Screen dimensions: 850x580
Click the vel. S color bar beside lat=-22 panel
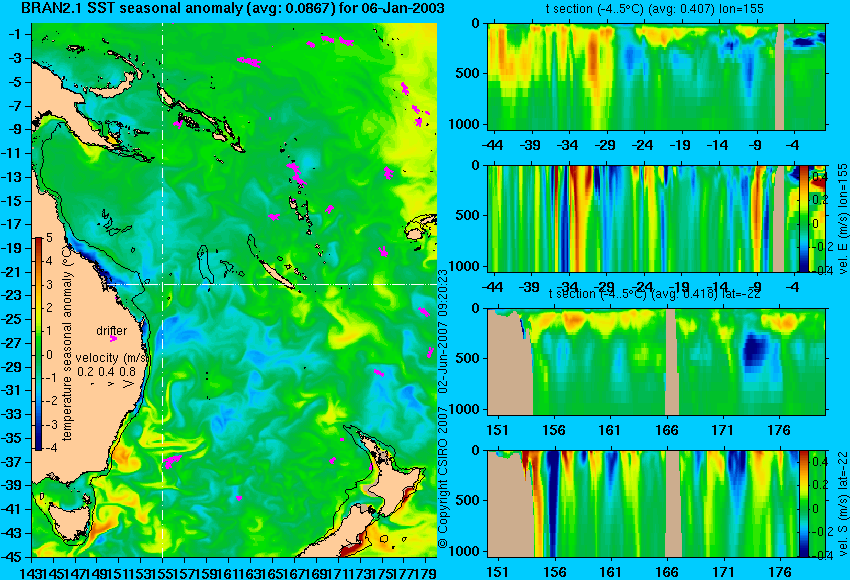click(x=804, y=504)
